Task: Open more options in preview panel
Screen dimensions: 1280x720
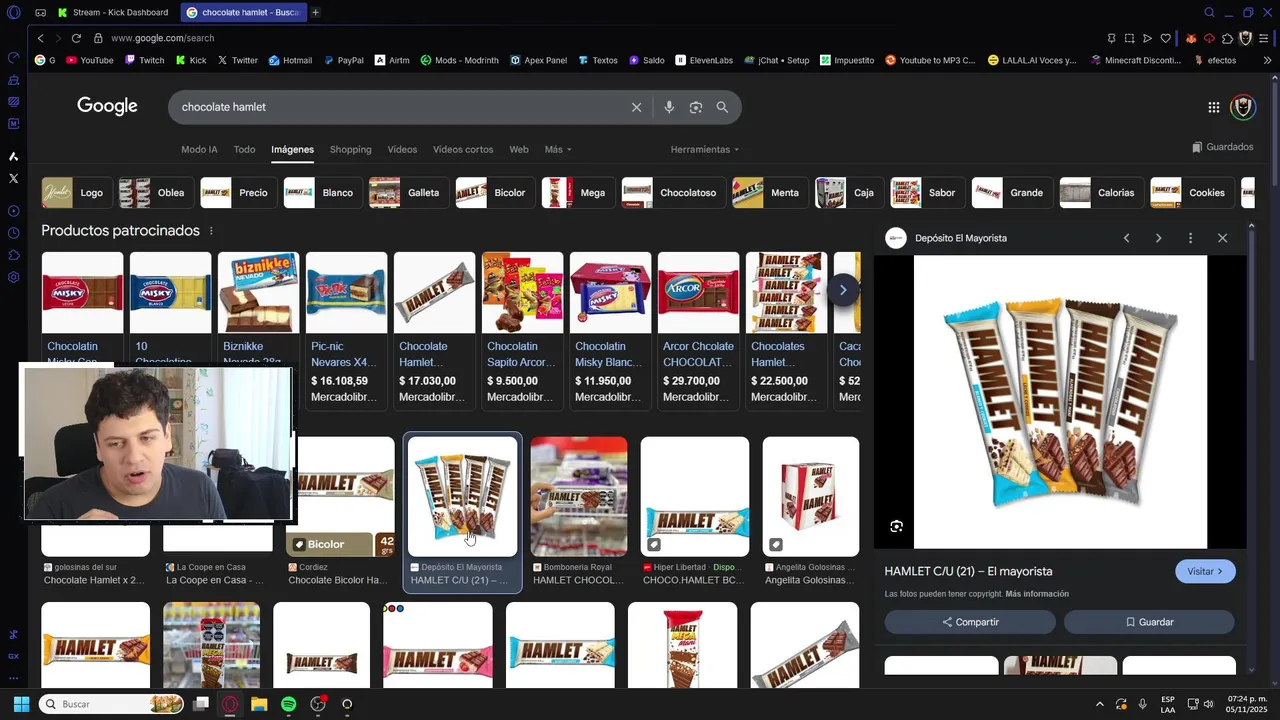Action: 1190,238
